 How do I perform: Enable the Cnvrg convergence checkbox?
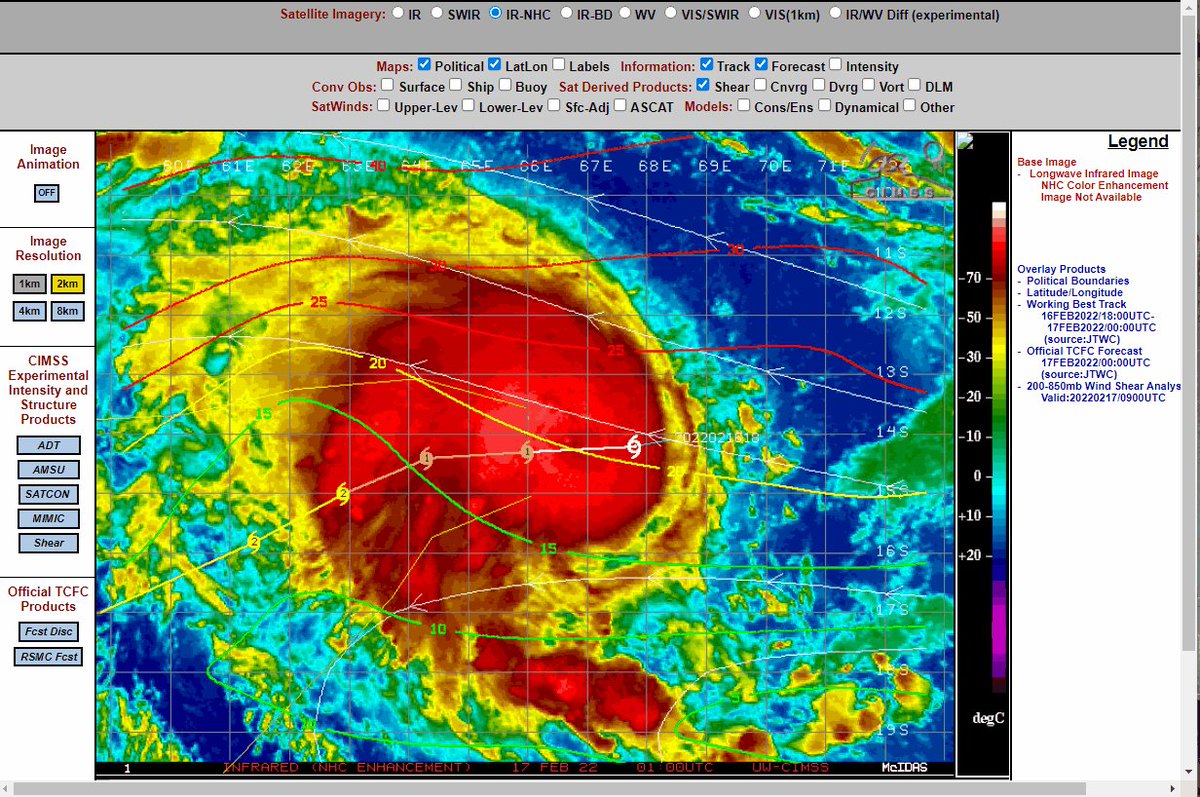(762, 85)
